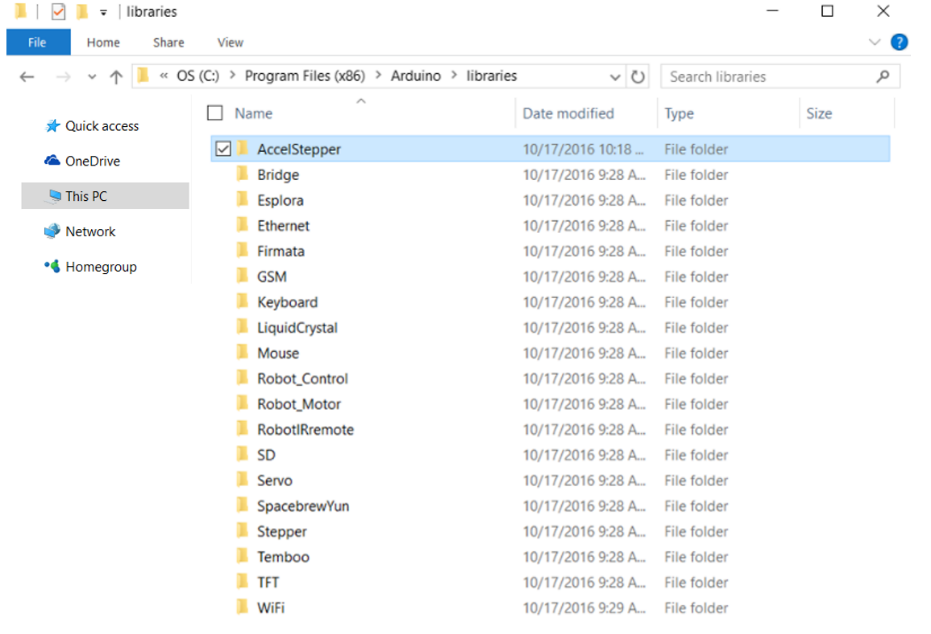Click the Search libraries input field
This screenshot has width=931, height=634.
(765, 77)
